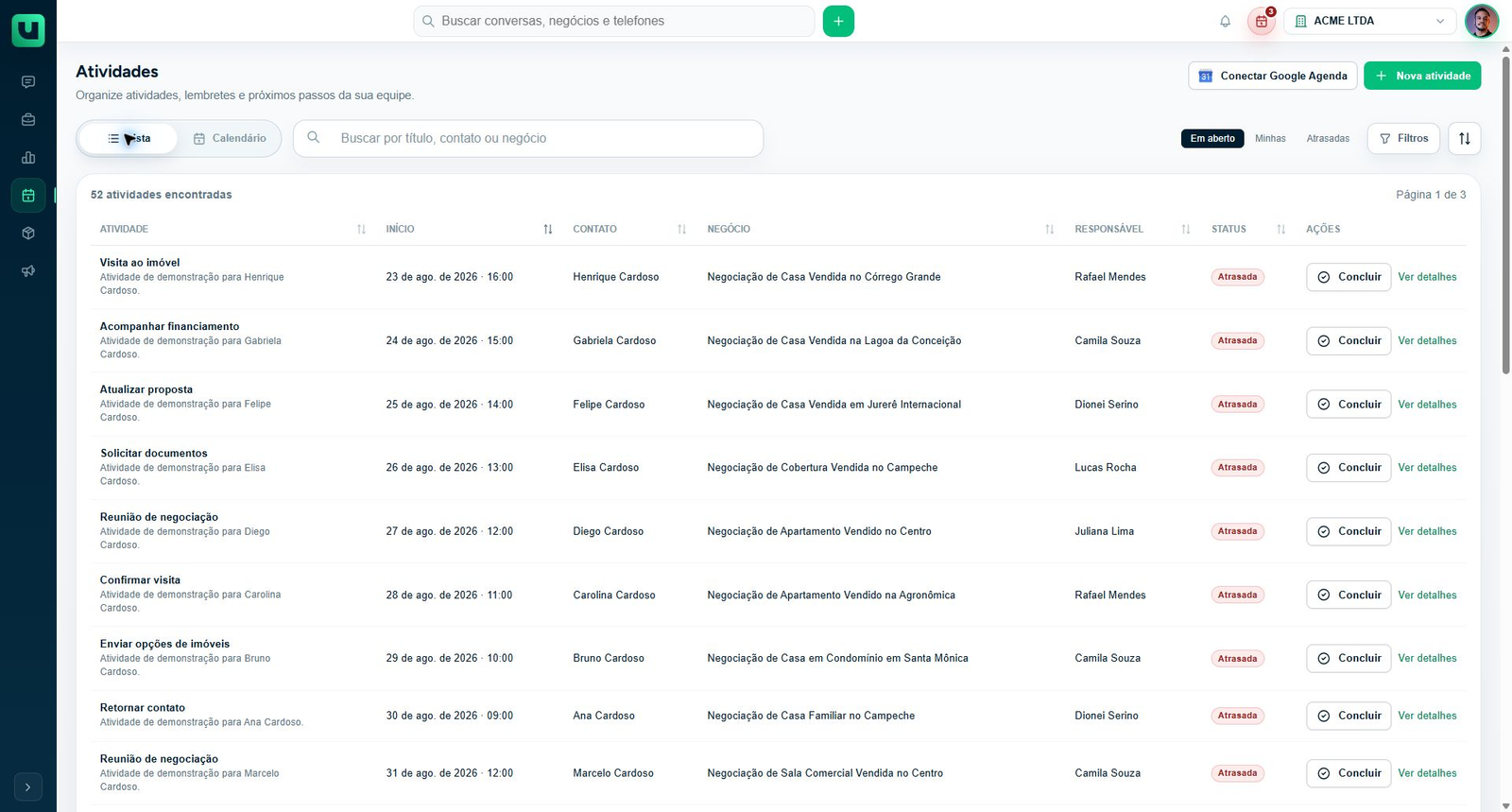Click the sort order arrows button next to Filtros

(x=1465, y=138)
